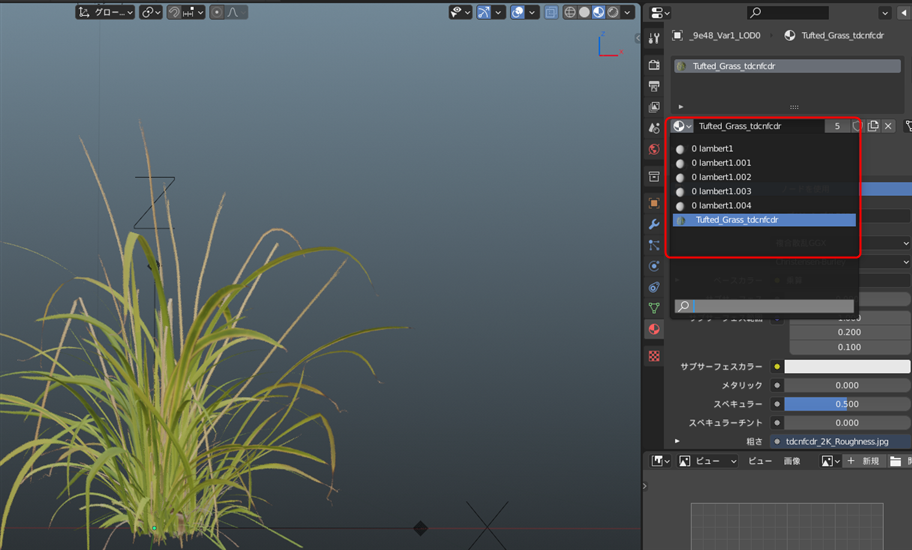Image resolution: width=912 pixels, height=550 pixels.
Task: Expand the material slot list arrow
Action: pyautogui.click(x=681, y=107)
